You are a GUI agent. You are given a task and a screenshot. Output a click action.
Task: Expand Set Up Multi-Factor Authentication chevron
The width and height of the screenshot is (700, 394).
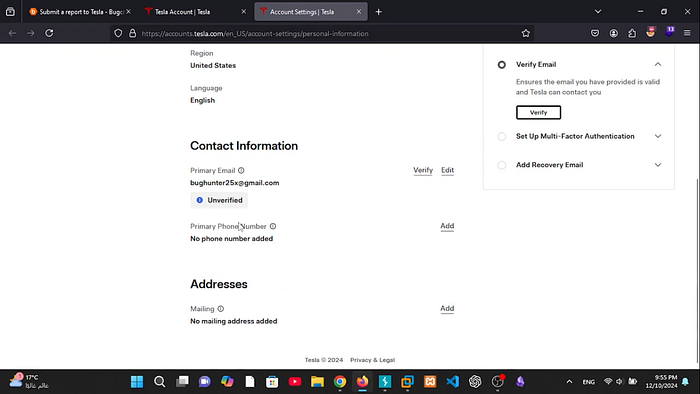point(658,137)
